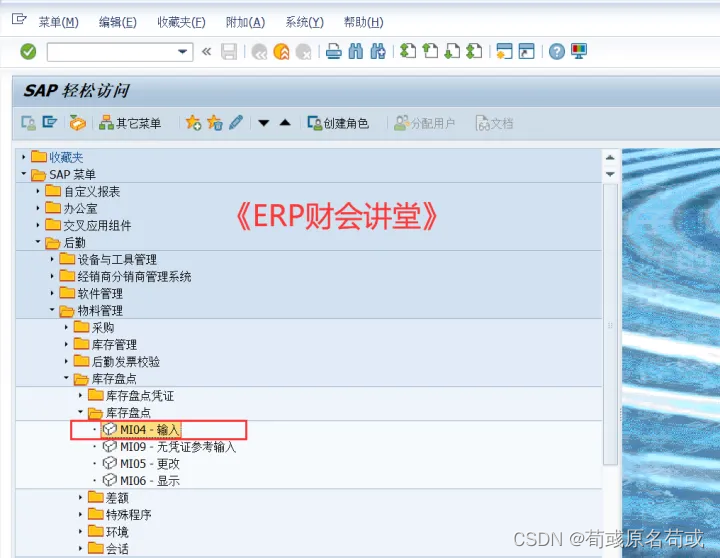Click the User Menu icon in application toolbar
The height and width of the screenshot is (558, 720).
(x=28, y=123)
